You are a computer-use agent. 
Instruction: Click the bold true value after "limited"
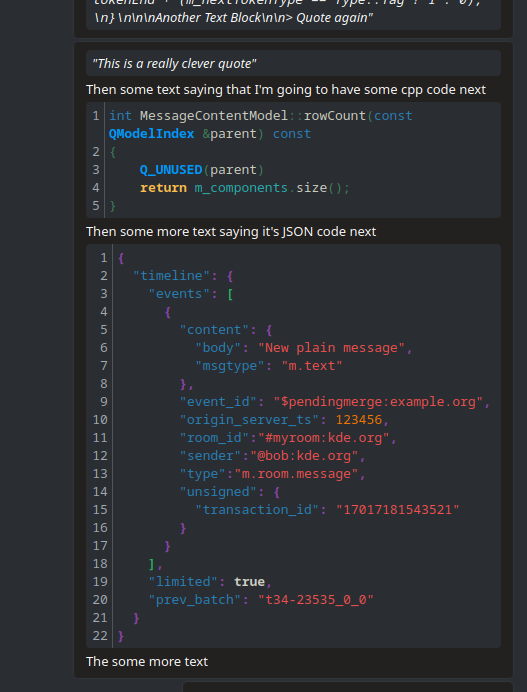click(249, 582)
